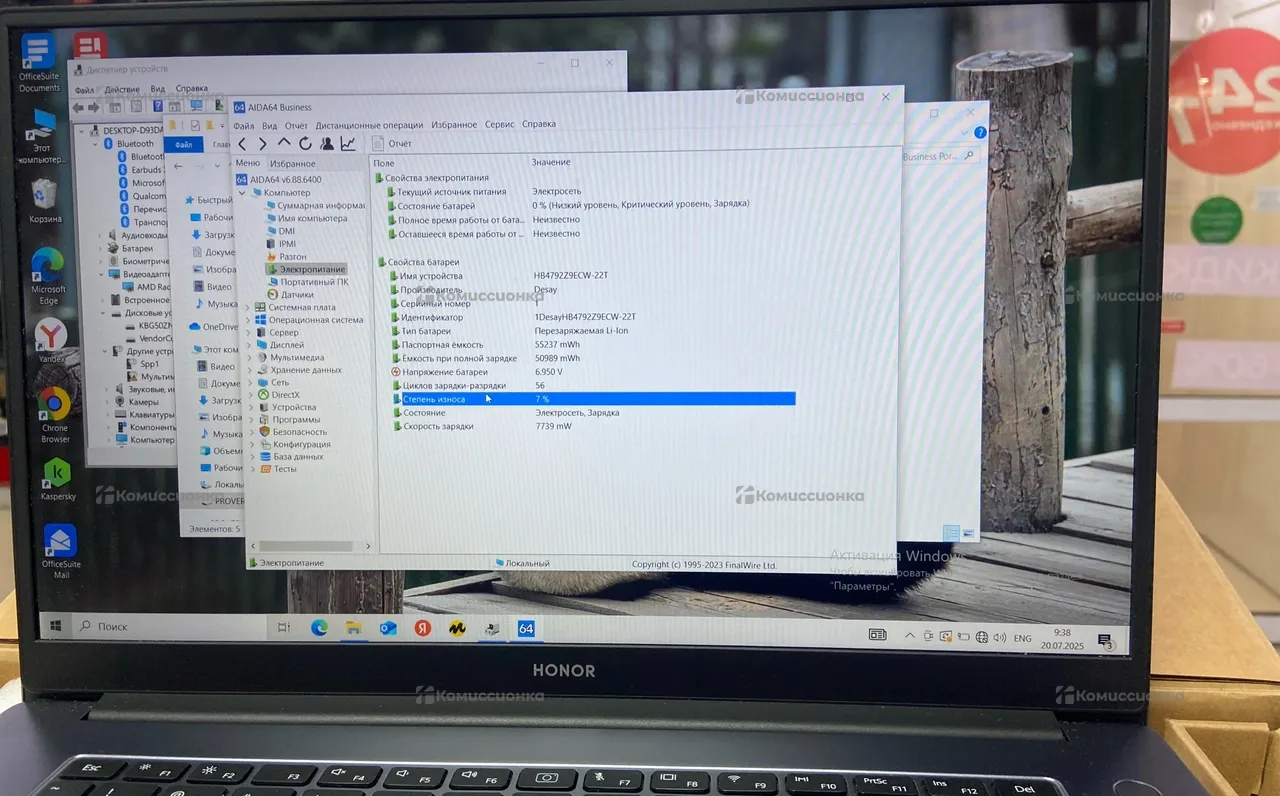Expand the Операционная система tree node

coord(249,321)
